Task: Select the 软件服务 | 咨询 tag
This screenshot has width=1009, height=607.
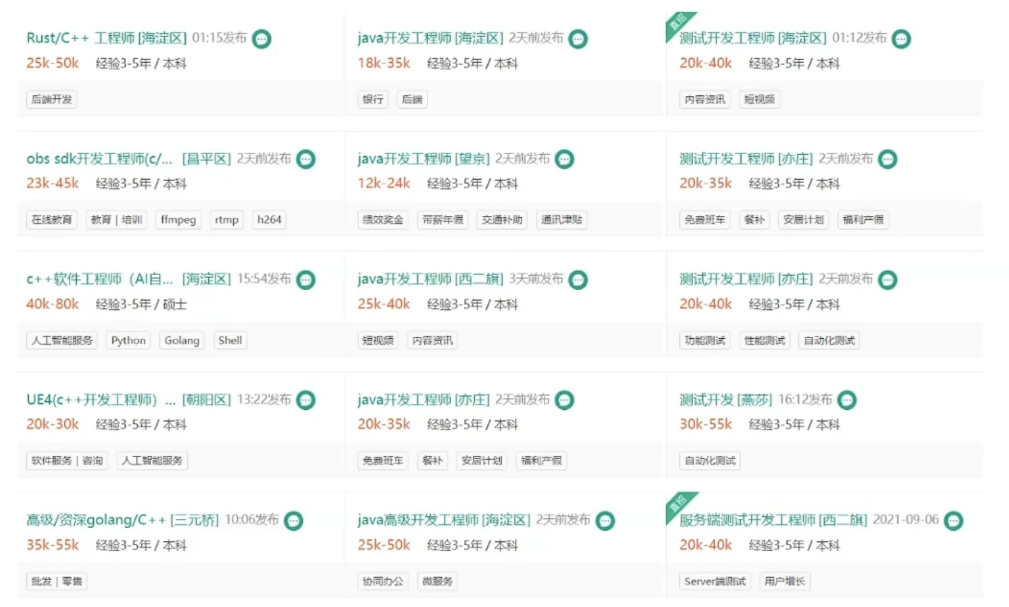Action: pos(67,460)
